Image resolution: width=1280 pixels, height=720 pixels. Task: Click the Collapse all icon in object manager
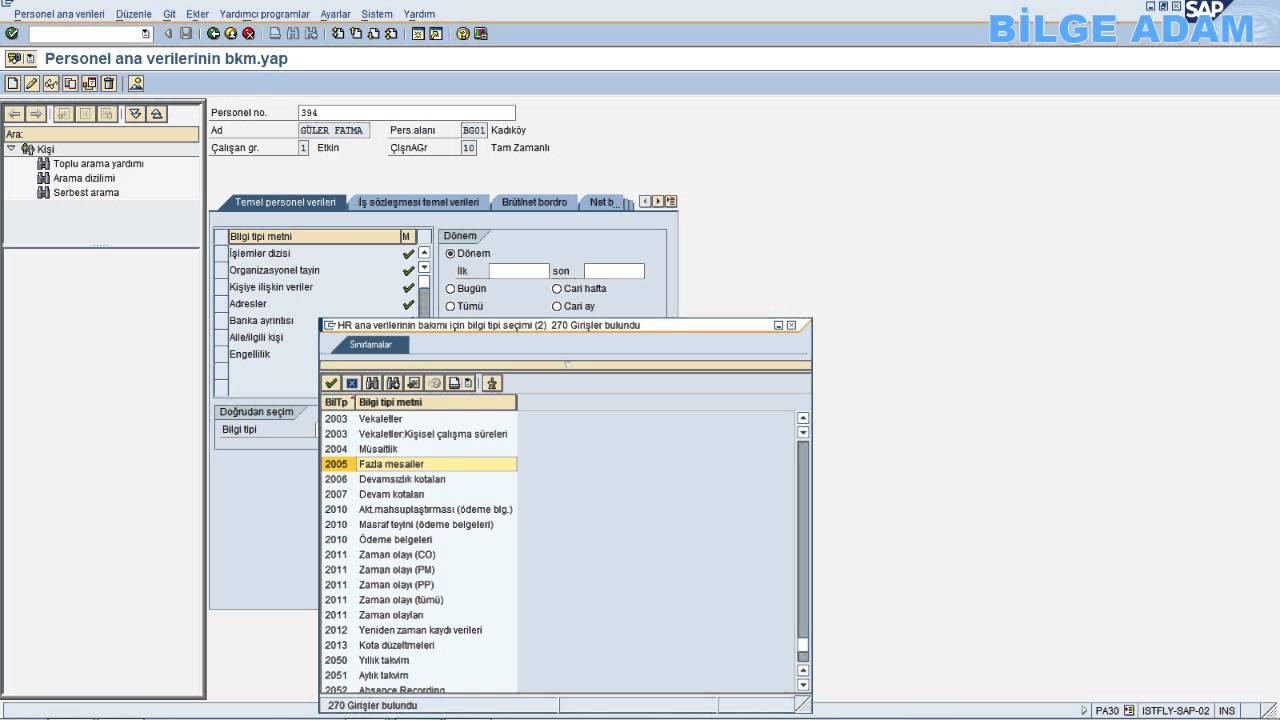pyautogui.click(x=156, y=114)
